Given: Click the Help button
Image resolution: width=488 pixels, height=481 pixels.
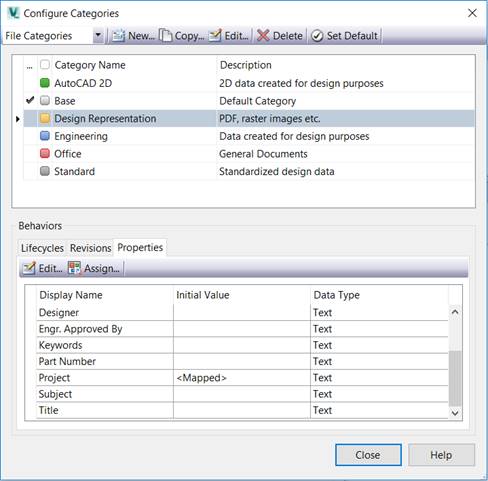Looking at the screenshot, I should point(441,455).
